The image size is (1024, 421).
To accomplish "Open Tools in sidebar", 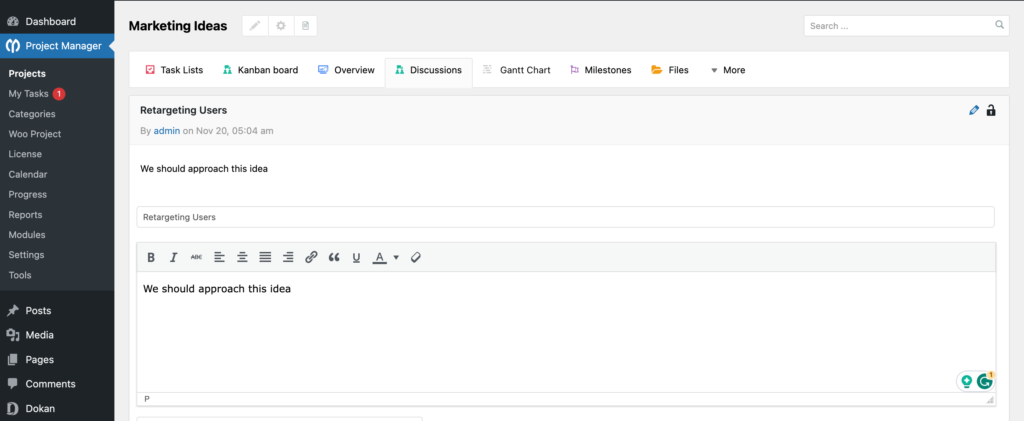I will click(20, 275).
